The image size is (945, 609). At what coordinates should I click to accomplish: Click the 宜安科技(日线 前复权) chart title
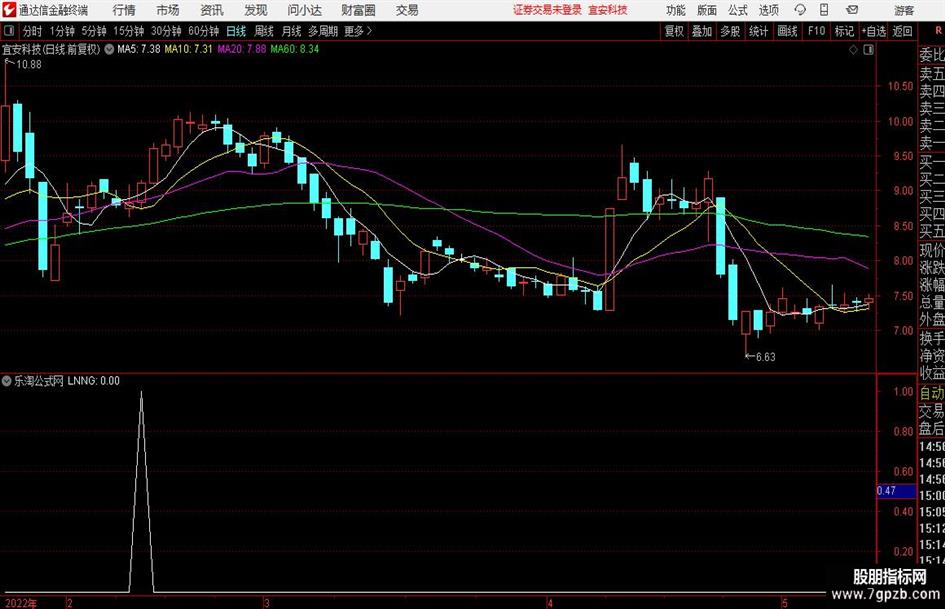[51, 49]
